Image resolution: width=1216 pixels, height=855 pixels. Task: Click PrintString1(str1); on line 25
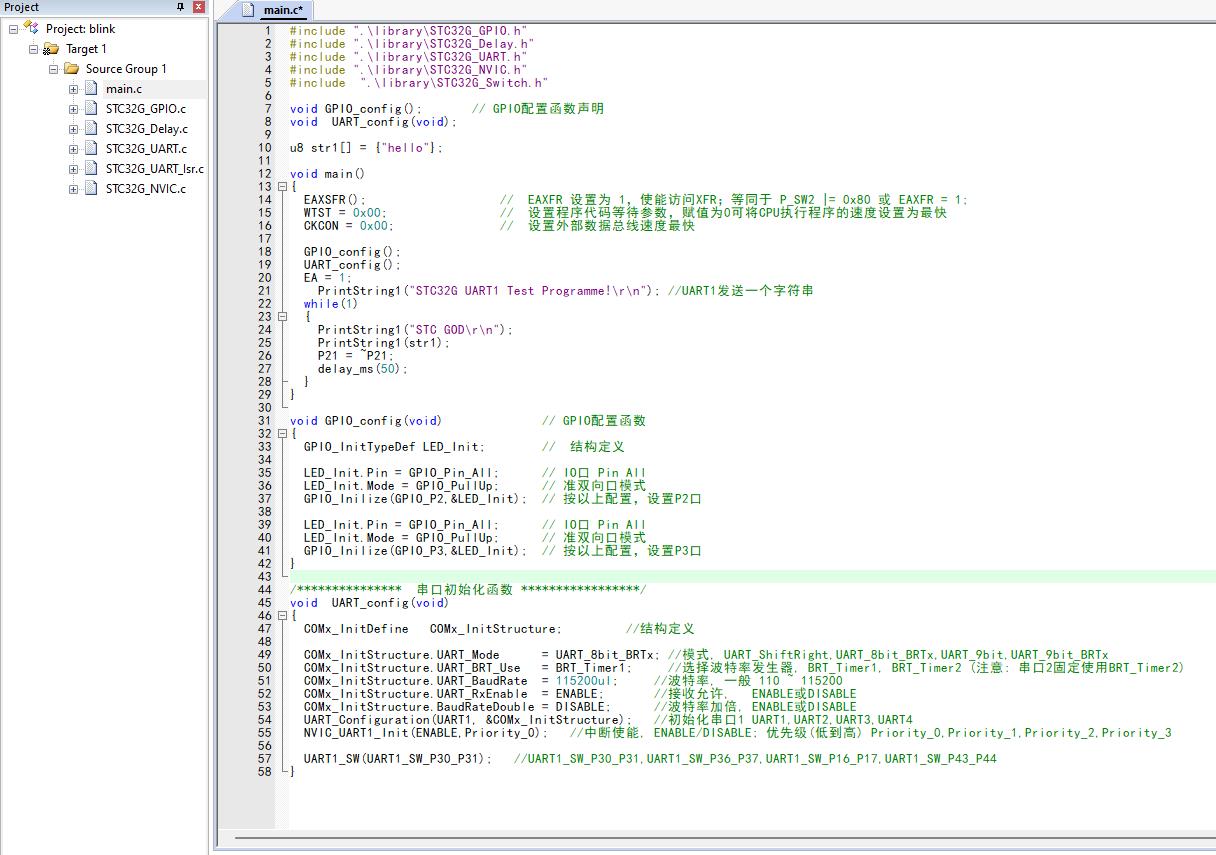coord(384,343)
